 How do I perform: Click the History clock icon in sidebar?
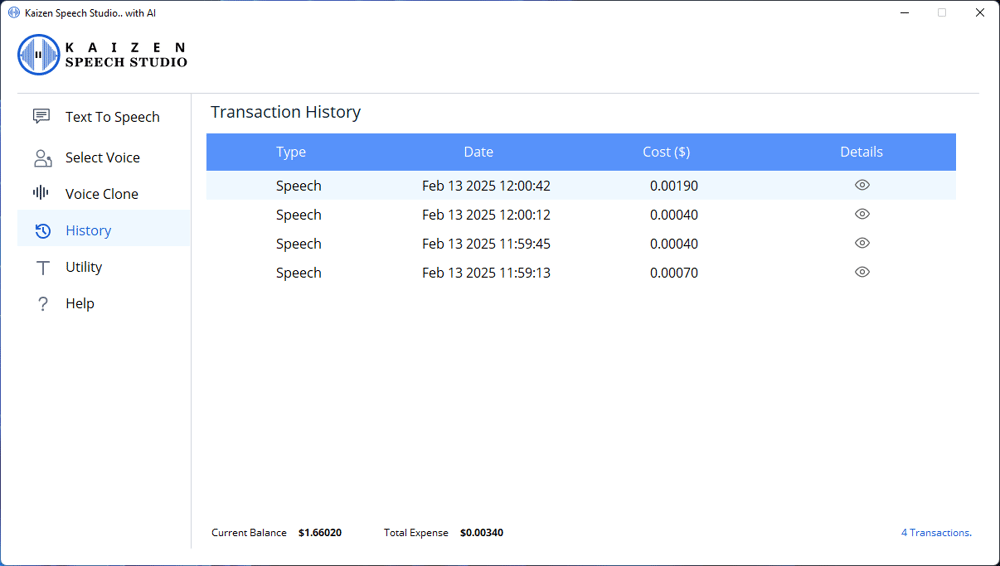pyautogui.click(x=42, y=231)
